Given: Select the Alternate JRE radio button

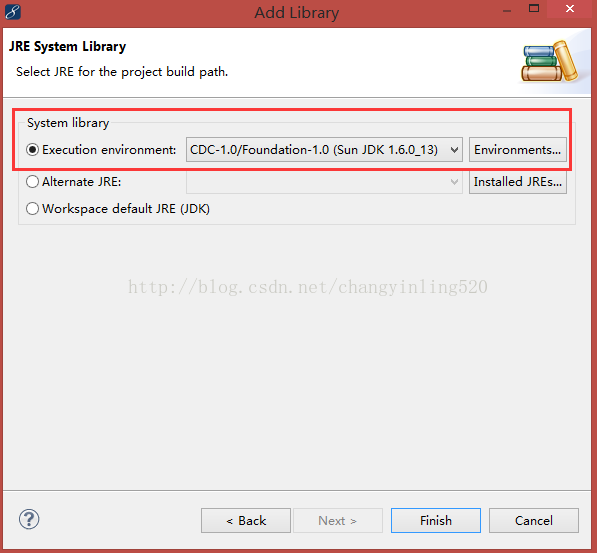Looking at the screenshot, I should pyautogui.click(x=32, y=182).
